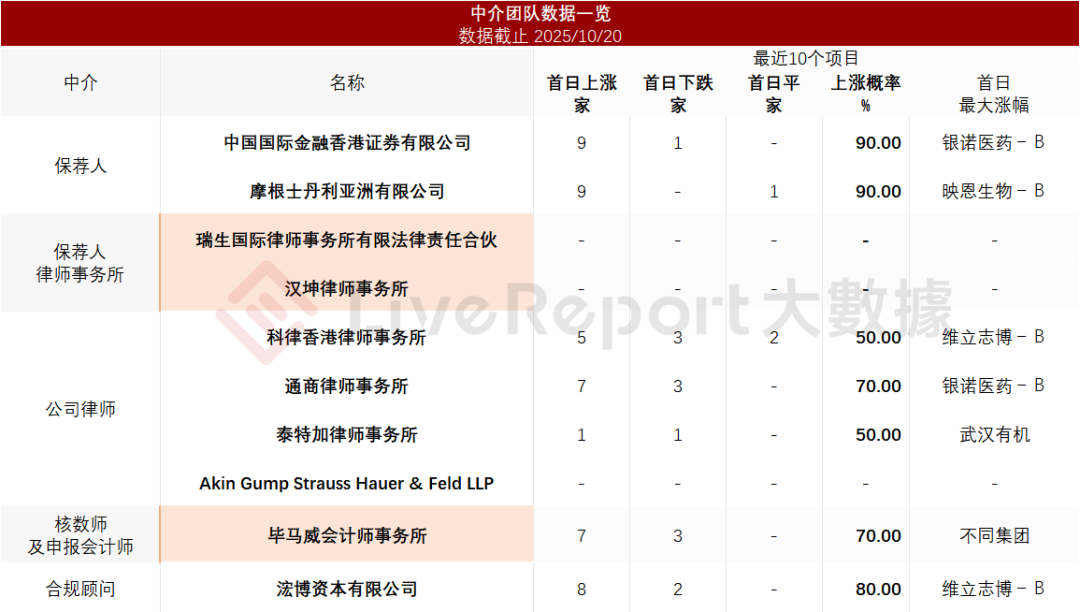Select the date line 数据截止 2025/10/20

tap(540, 36)
